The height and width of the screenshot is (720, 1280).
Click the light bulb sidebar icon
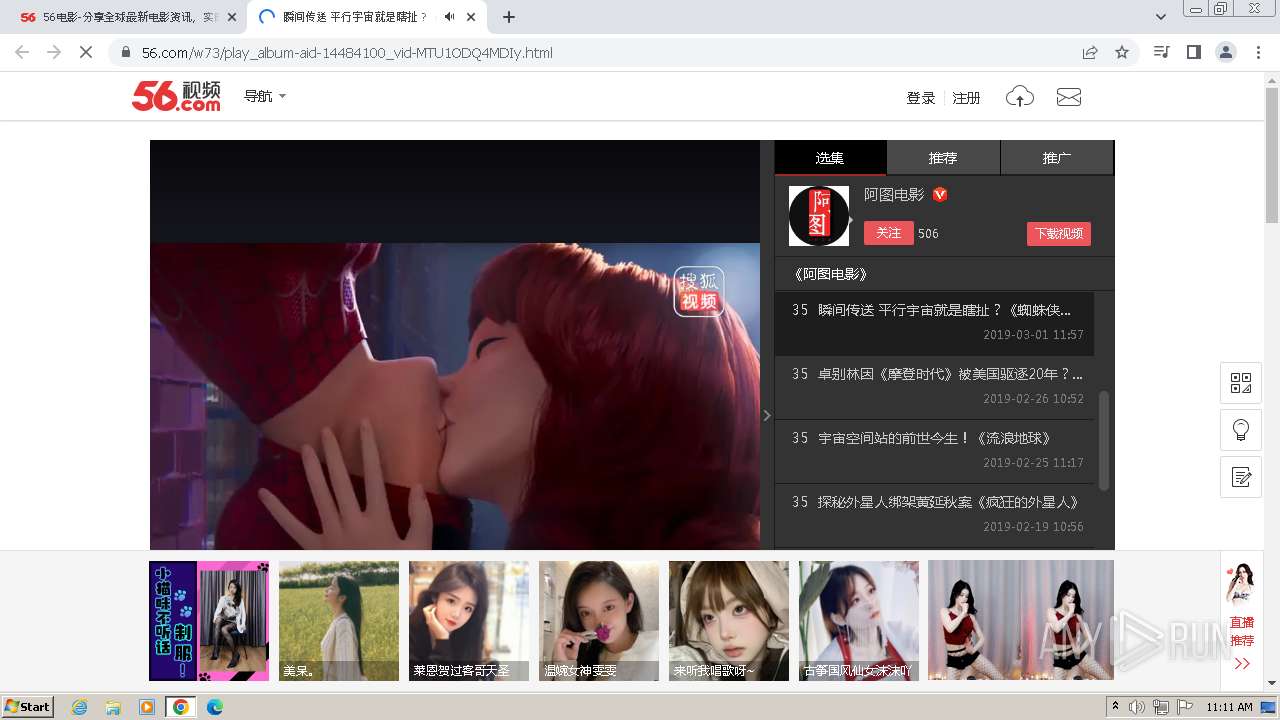point(1241,430)
